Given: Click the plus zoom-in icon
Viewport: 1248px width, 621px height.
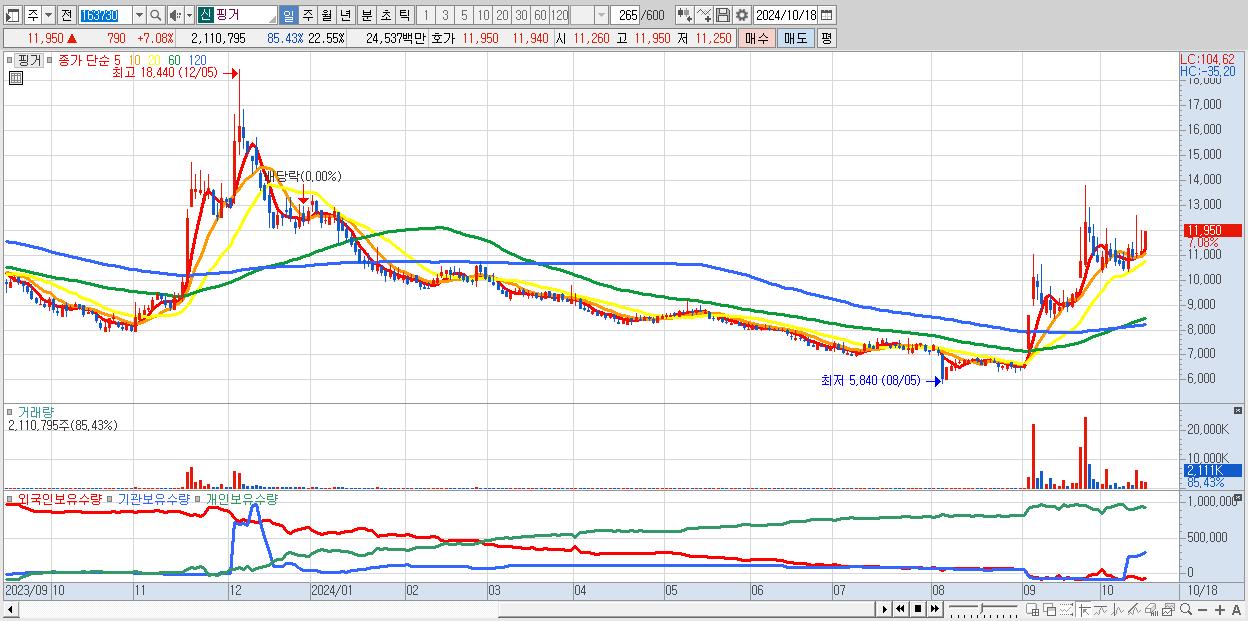Looking at the screenshot, I should pyautogui.click(x=1219, y=610).
